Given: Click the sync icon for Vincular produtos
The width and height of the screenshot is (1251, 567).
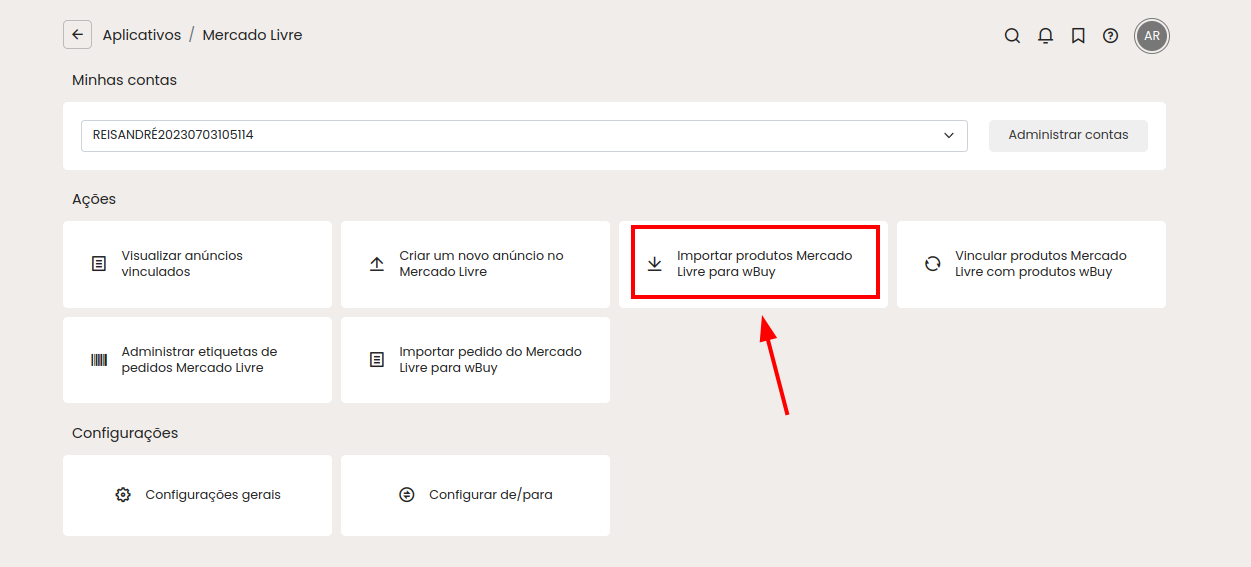Looking at the screenshot, I should click(x=933, y=264).
